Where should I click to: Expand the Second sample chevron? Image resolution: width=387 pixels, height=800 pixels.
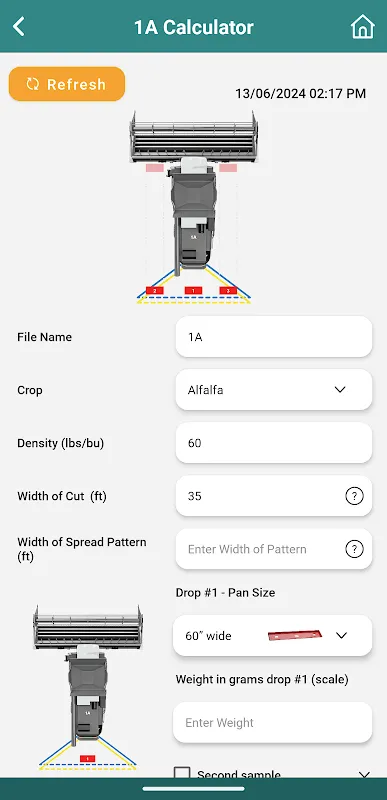tap(364, 774)
